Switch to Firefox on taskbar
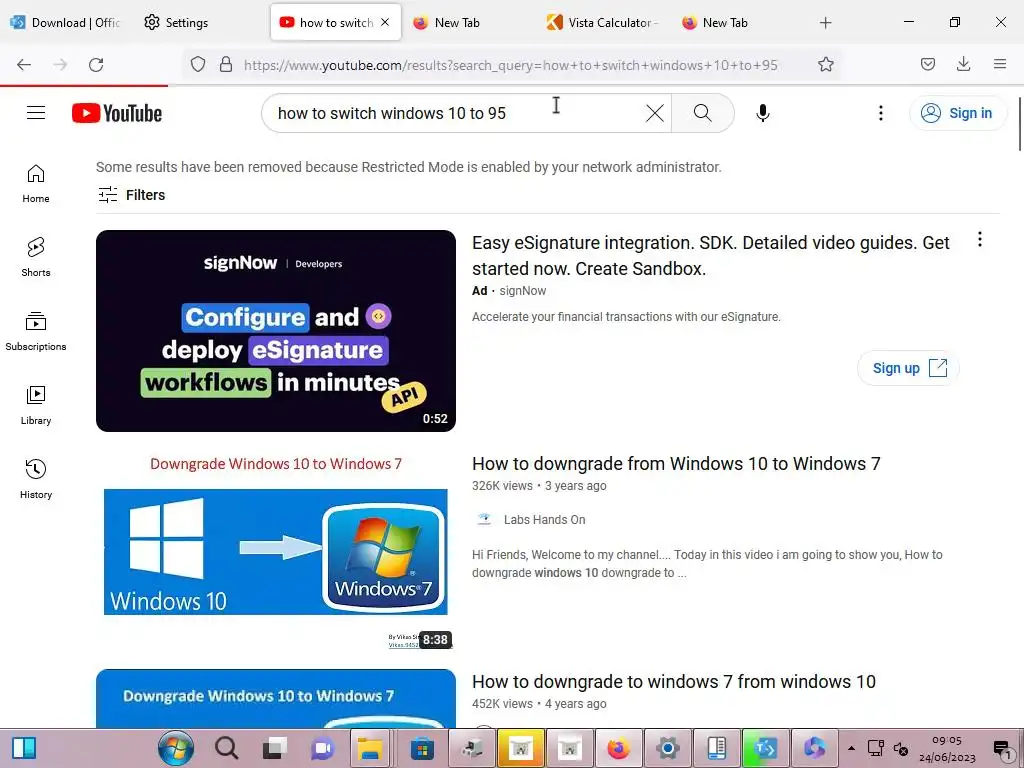 coord(618,748)
